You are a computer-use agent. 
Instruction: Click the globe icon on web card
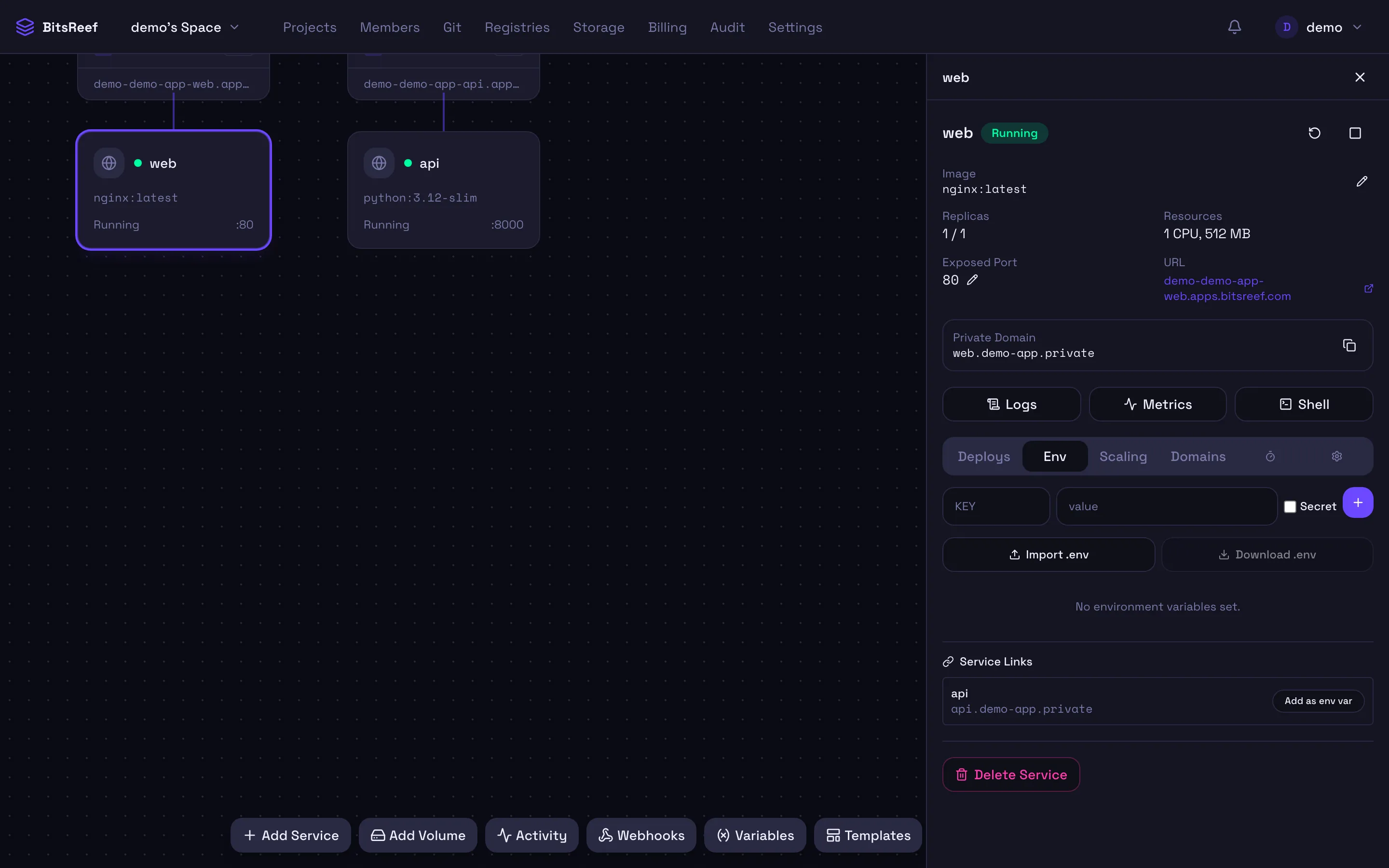click(x=109, y=163)
